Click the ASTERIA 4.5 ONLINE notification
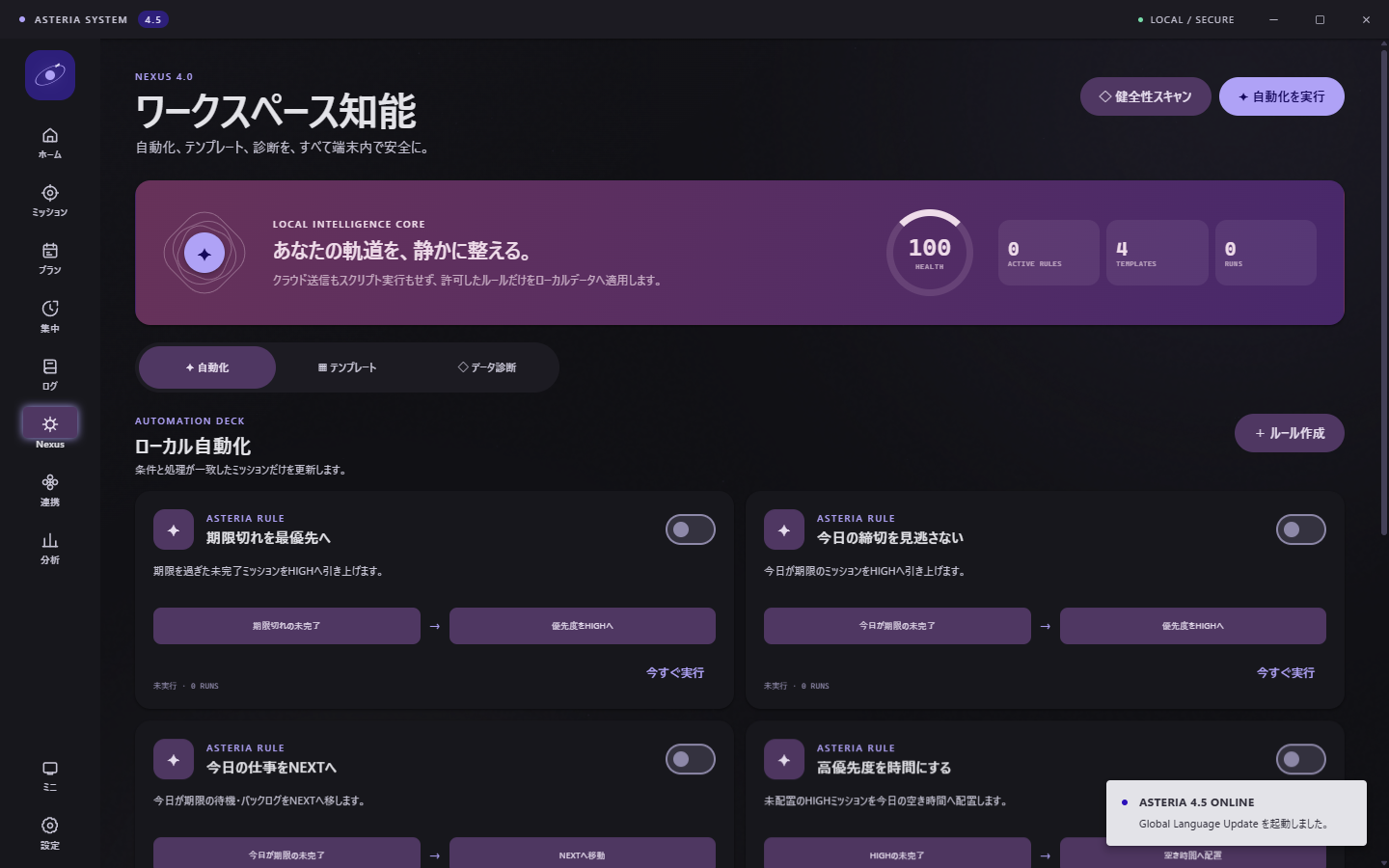The height and width of the screenshot is (868, 1389). [x=1237, y=813]
